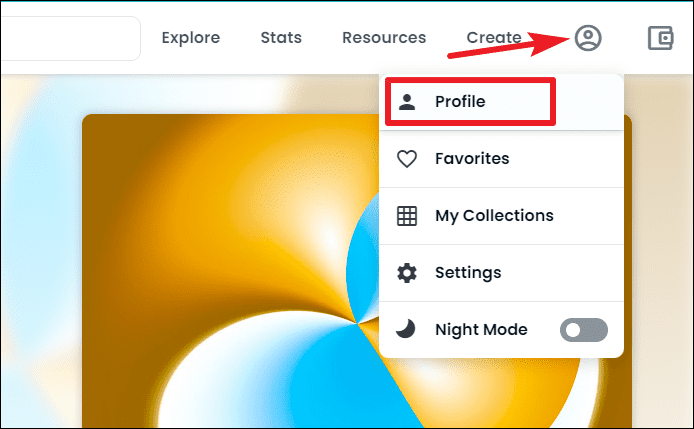Click the person icon beside Profile

click(x=407, y=102)
